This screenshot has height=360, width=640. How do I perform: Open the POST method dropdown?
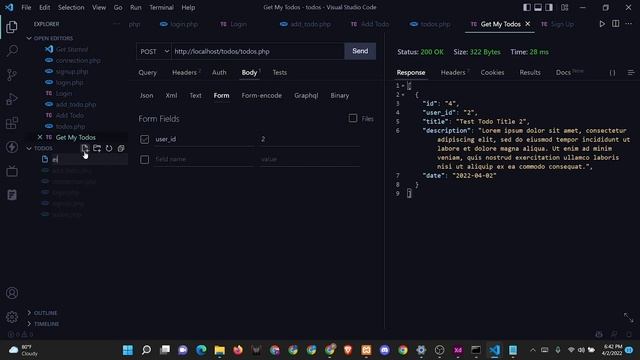click(x=154, y=51)
